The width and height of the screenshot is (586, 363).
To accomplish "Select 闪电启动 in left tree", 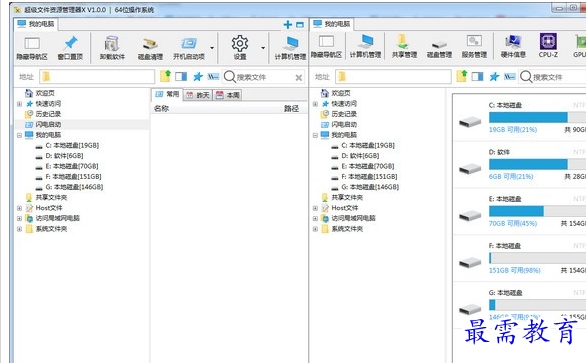I will tap(43, 124).
